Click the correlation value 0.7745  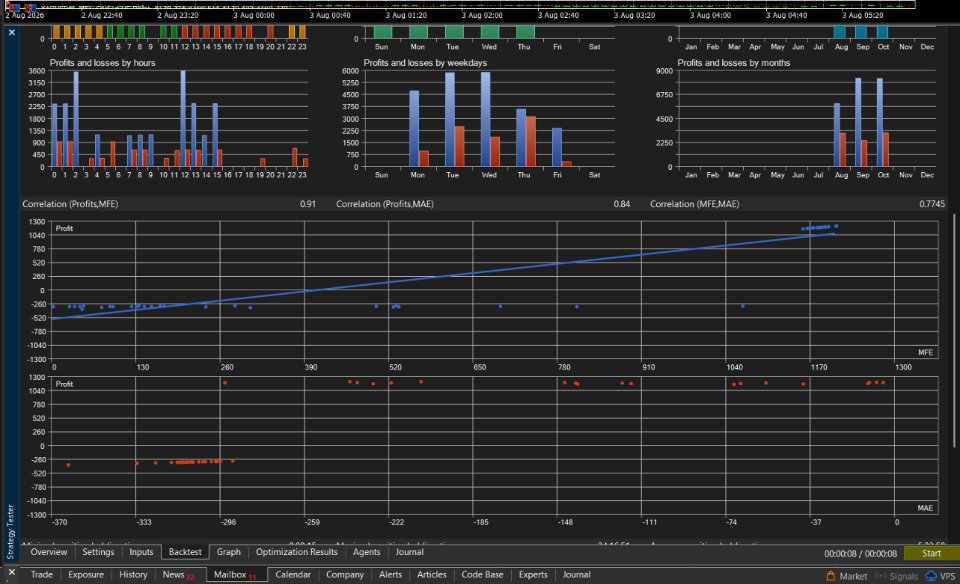pyautogui.click(x=932, y=204)
